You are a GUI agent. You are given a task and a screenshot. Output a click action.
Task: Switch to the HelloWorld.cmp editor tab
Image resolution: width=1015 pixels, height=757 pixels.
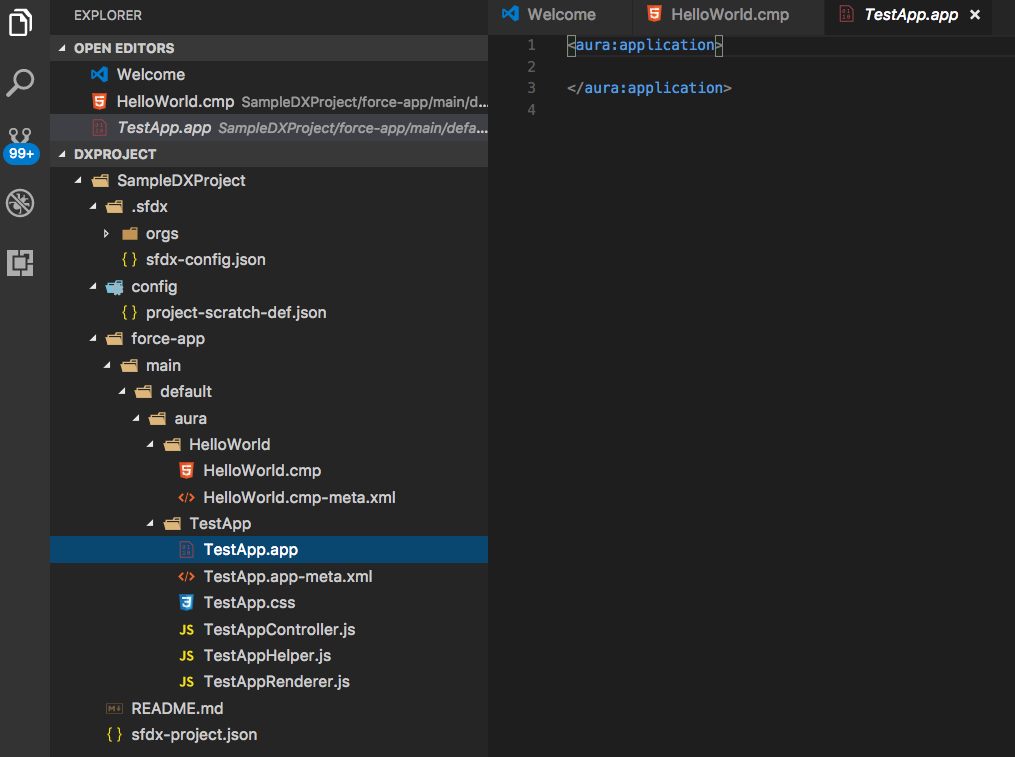pos(728,15)
